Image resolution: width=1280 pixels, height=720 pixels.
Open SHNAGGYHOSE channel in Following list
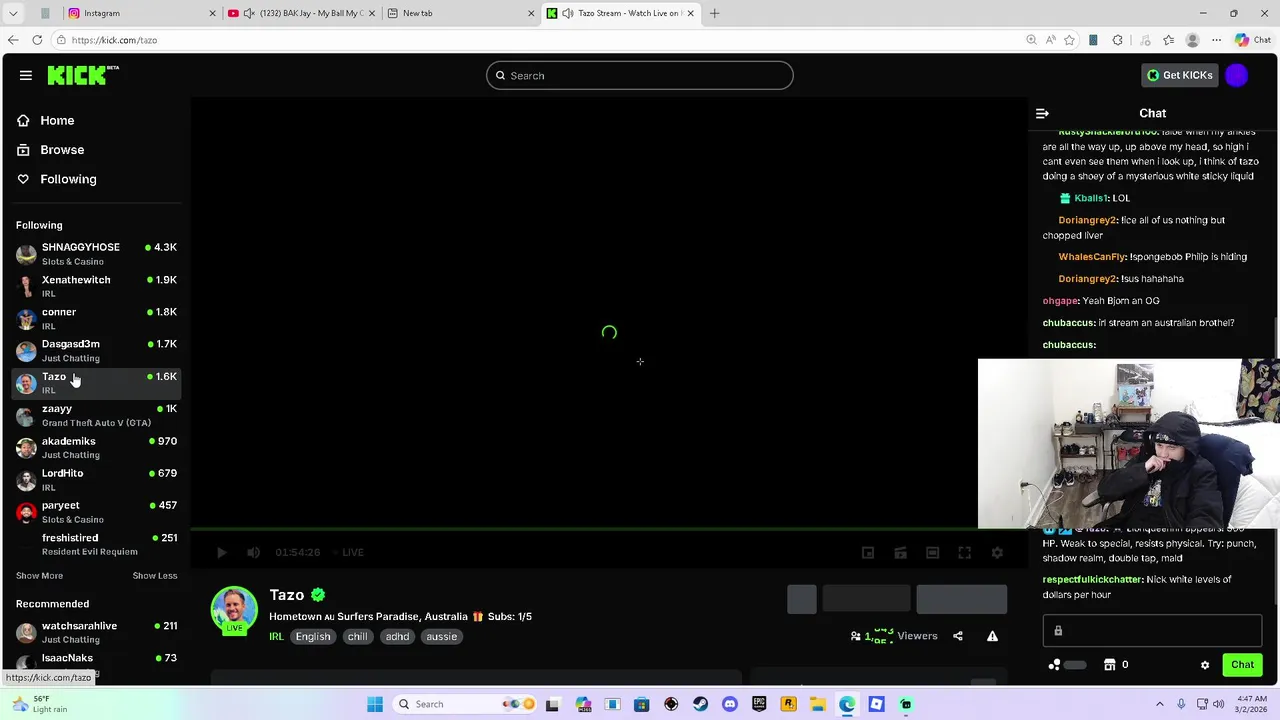coord(97,254)
